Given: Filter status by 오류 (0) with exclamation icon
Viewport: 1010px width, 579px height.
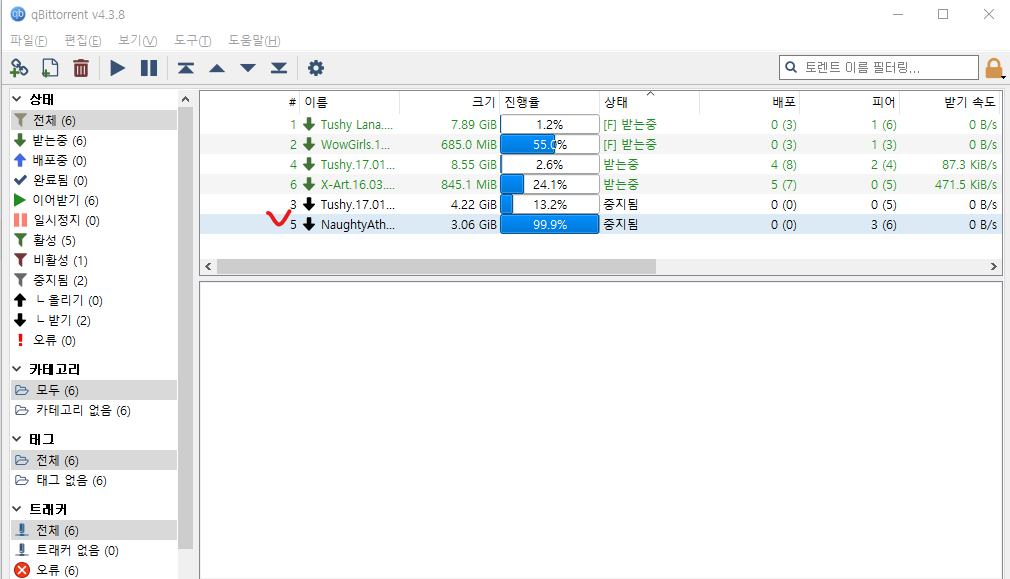Looking at the screenshot, I should click(94, 340).
